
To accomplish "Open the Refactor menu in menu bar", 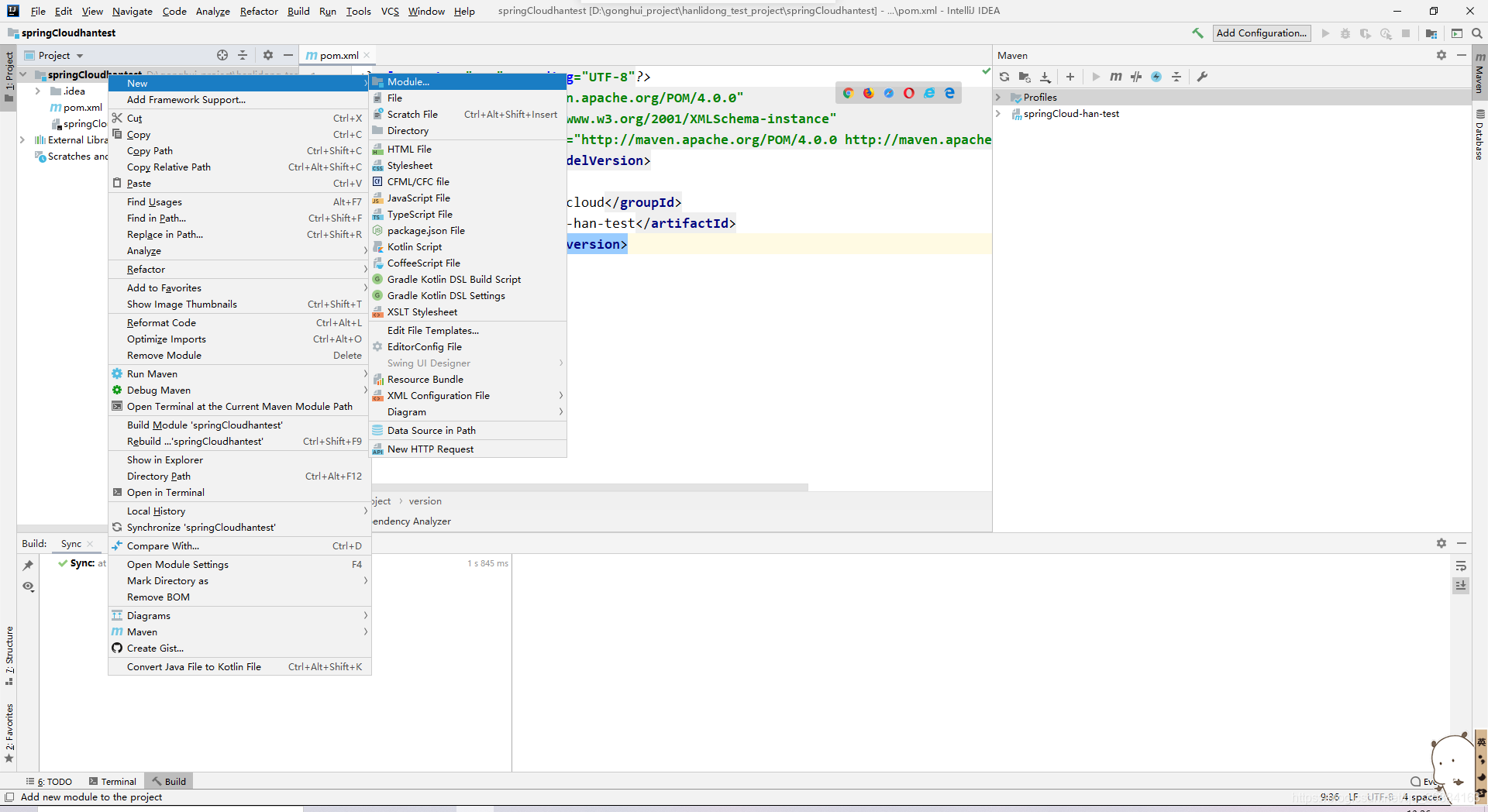I will [259, 11].
